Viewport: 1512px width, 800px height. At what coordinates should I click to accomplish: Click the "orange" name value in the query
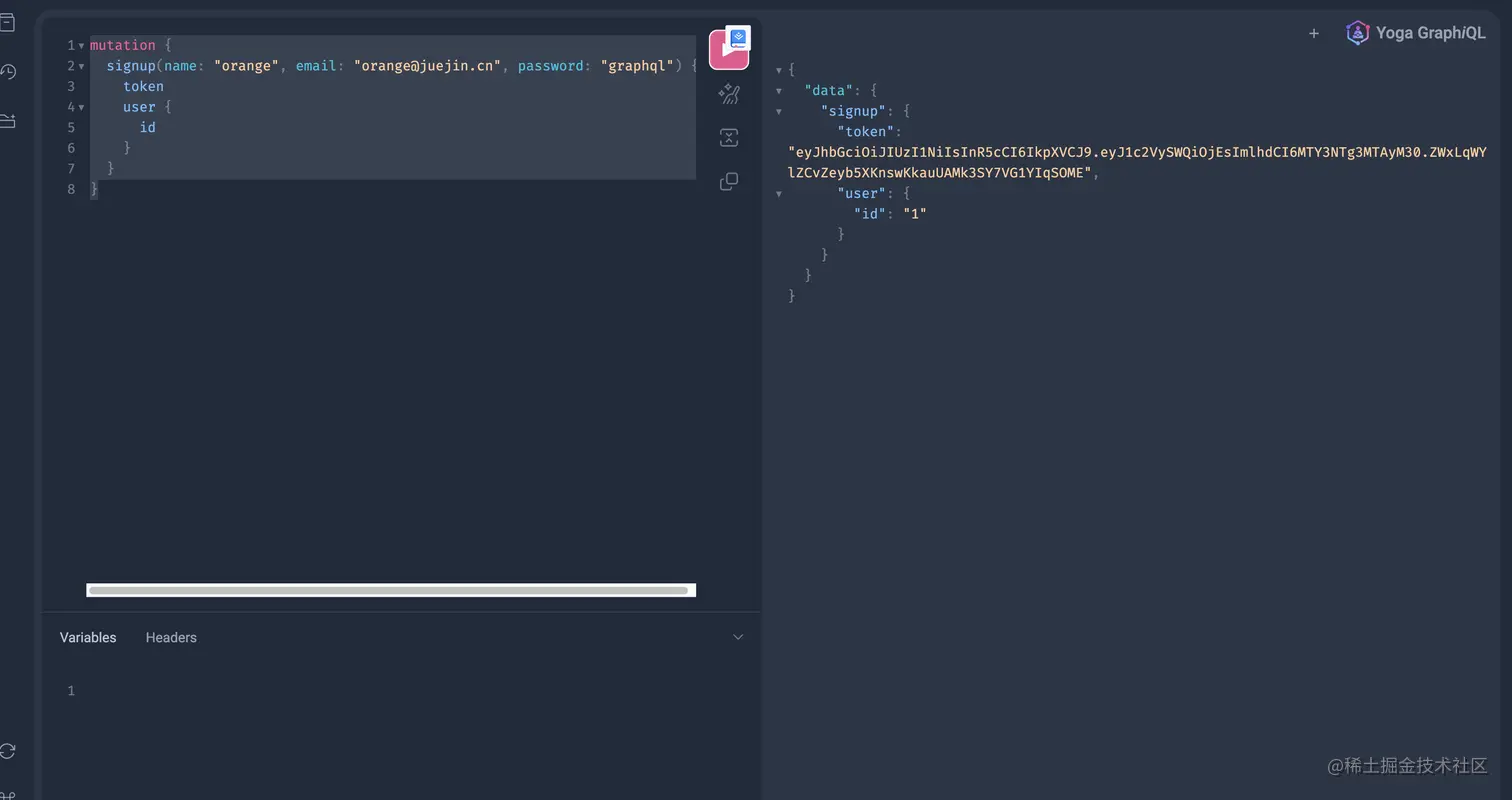246,66
